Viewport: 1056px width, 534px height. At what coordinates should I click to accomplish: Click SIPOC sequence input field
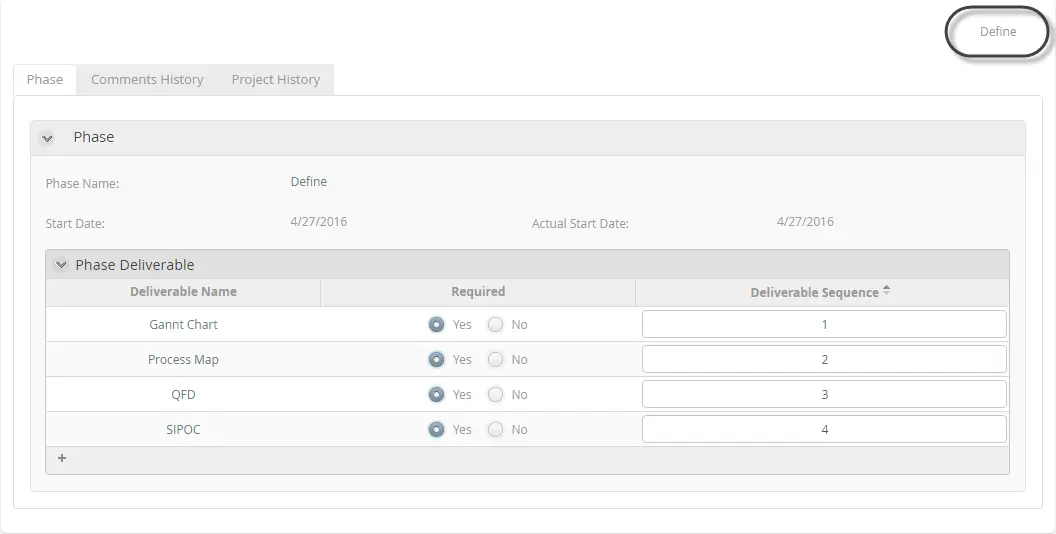pos(824,430)
